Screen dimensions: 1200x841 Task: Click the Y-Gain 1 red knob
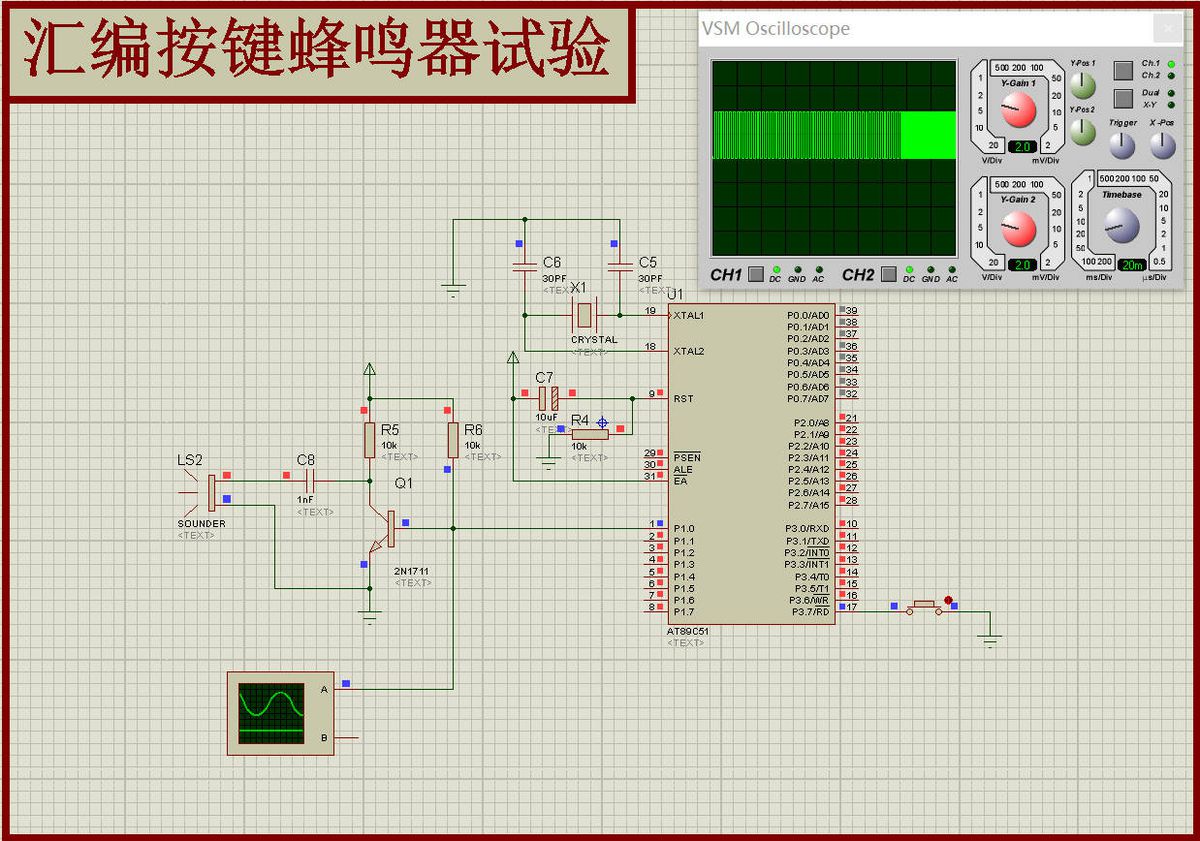tap(1019, 110)
